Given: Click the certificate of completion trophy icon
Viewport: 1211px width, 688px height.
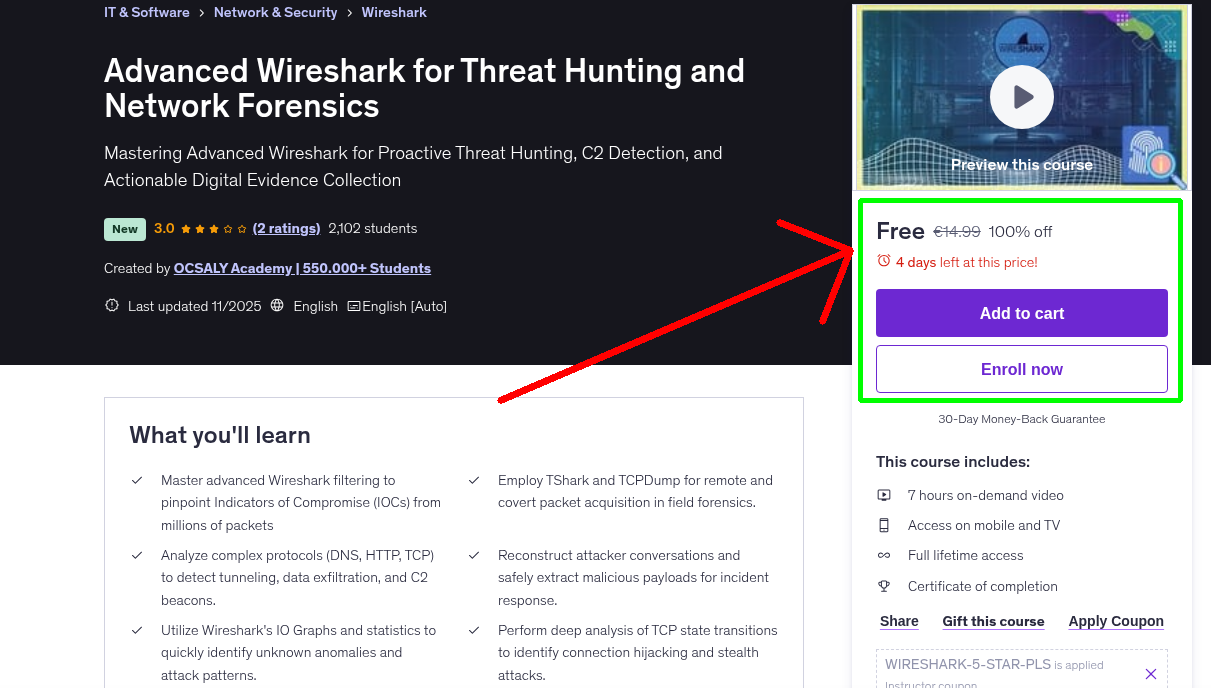Looking at the screenshot, I should pyautogui.click(x=884, y=586).
